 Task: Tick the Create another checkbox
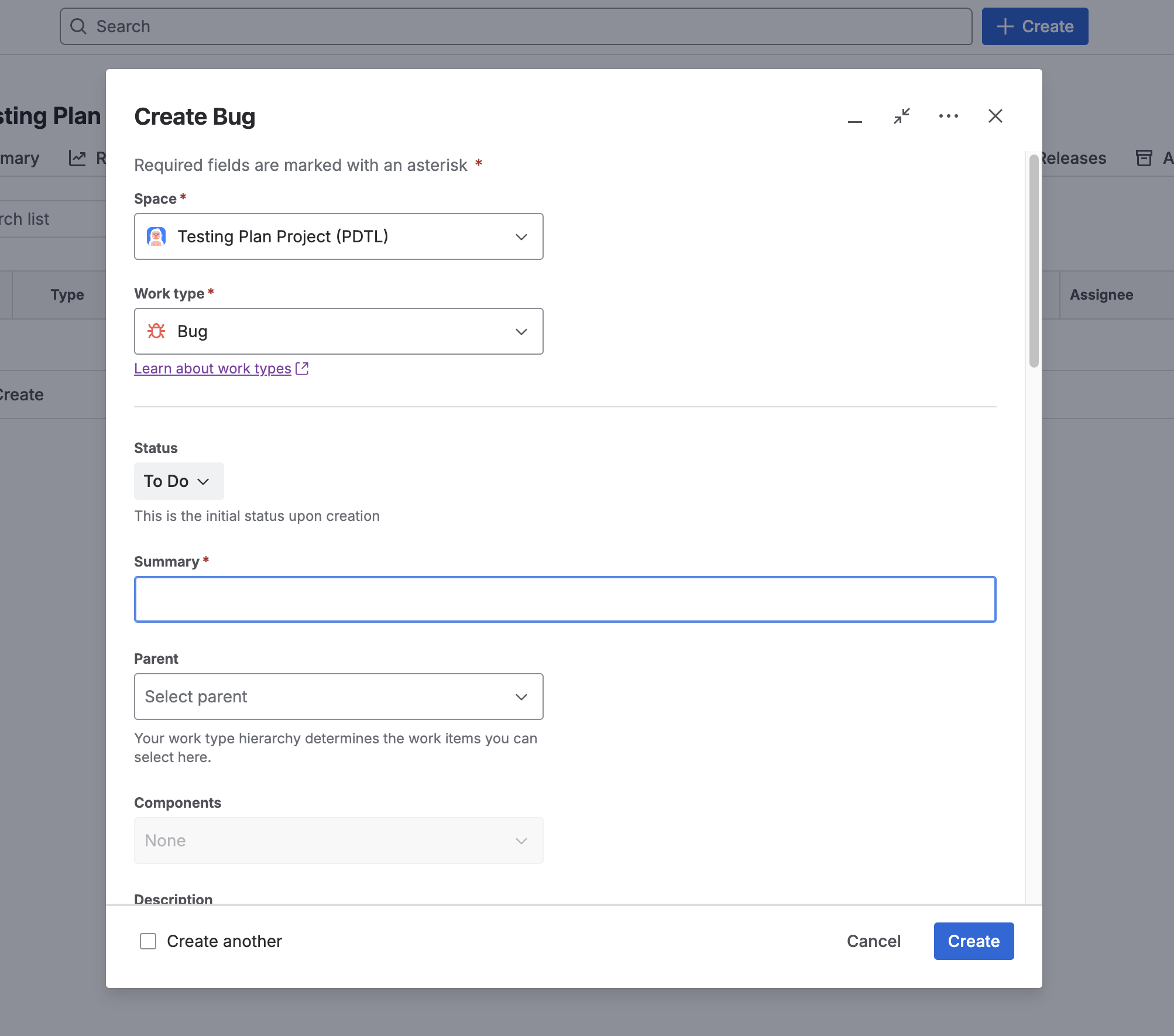coord(148,941)
